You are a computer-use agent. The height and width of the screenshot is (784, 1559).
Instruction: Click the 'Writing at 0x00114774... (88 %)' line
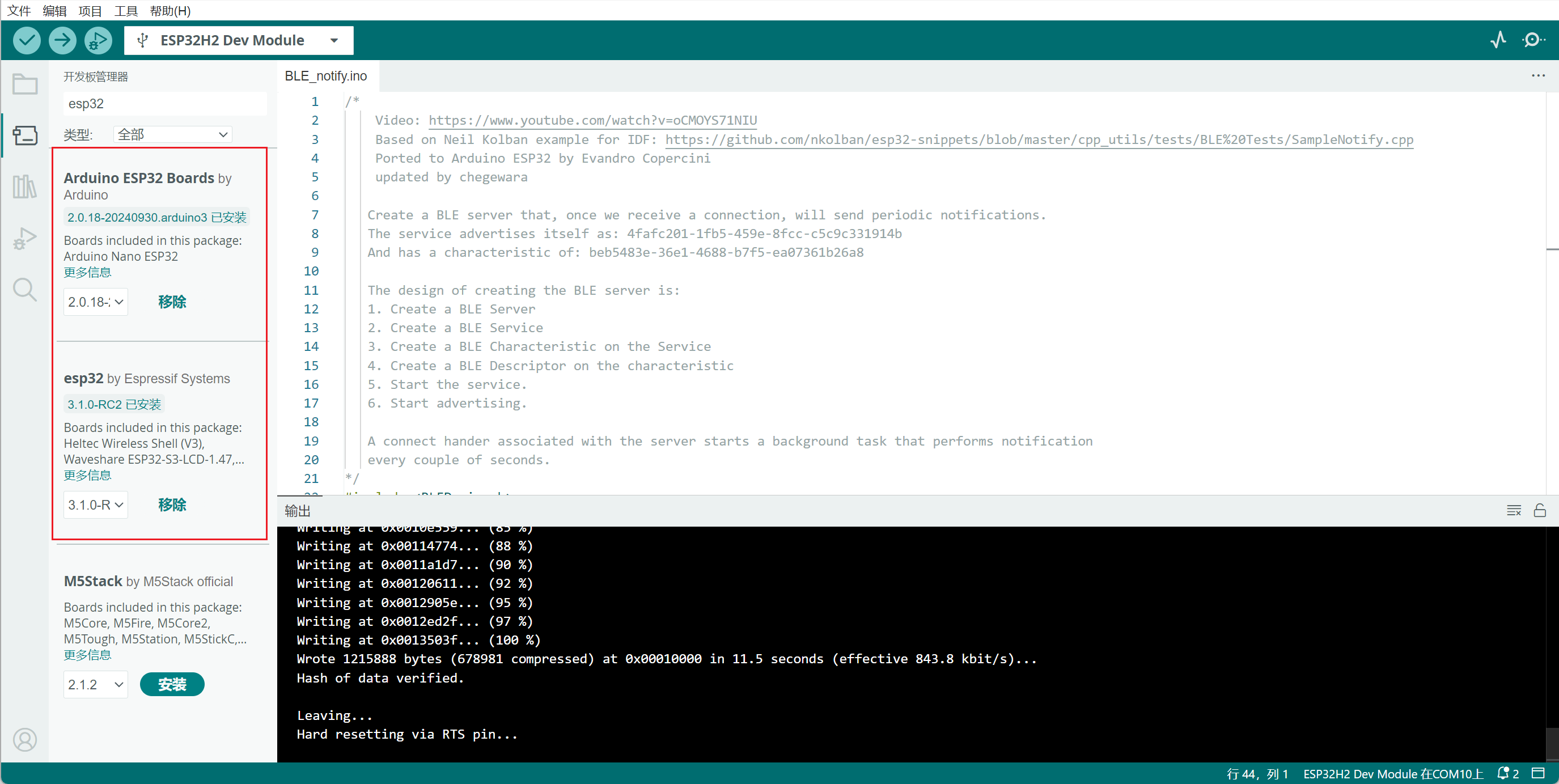414,545
